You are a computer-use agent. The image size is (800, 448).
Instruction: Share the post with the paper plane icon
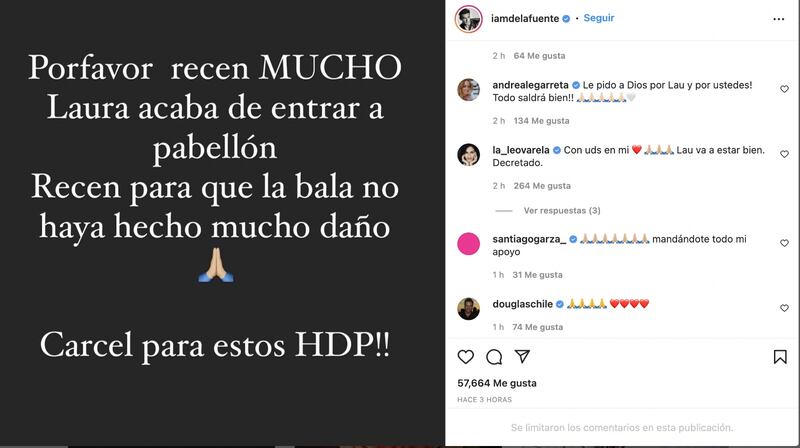[522, 356]
